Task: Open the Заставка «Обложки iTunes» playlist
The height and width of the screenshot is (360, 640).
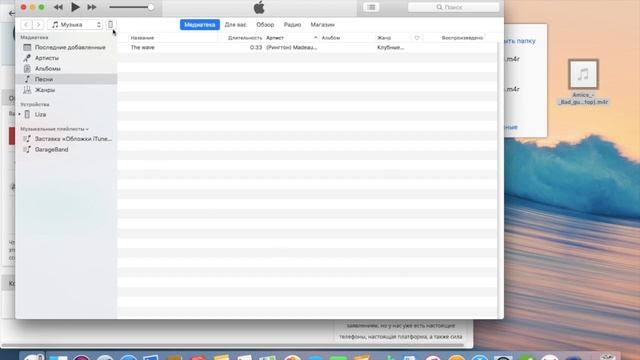Action: [x=66, y=139]
